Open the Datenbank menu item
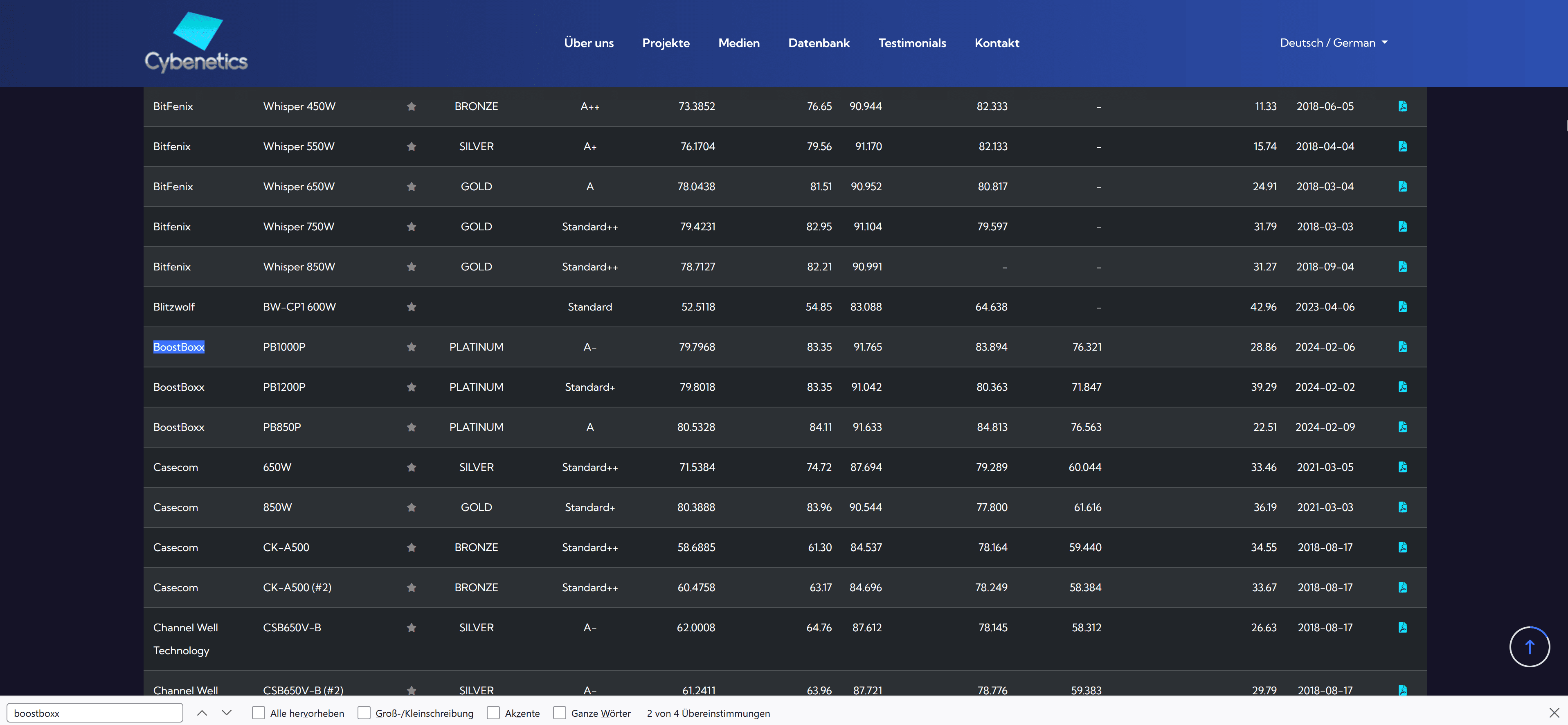 click(x=818, y=43)
